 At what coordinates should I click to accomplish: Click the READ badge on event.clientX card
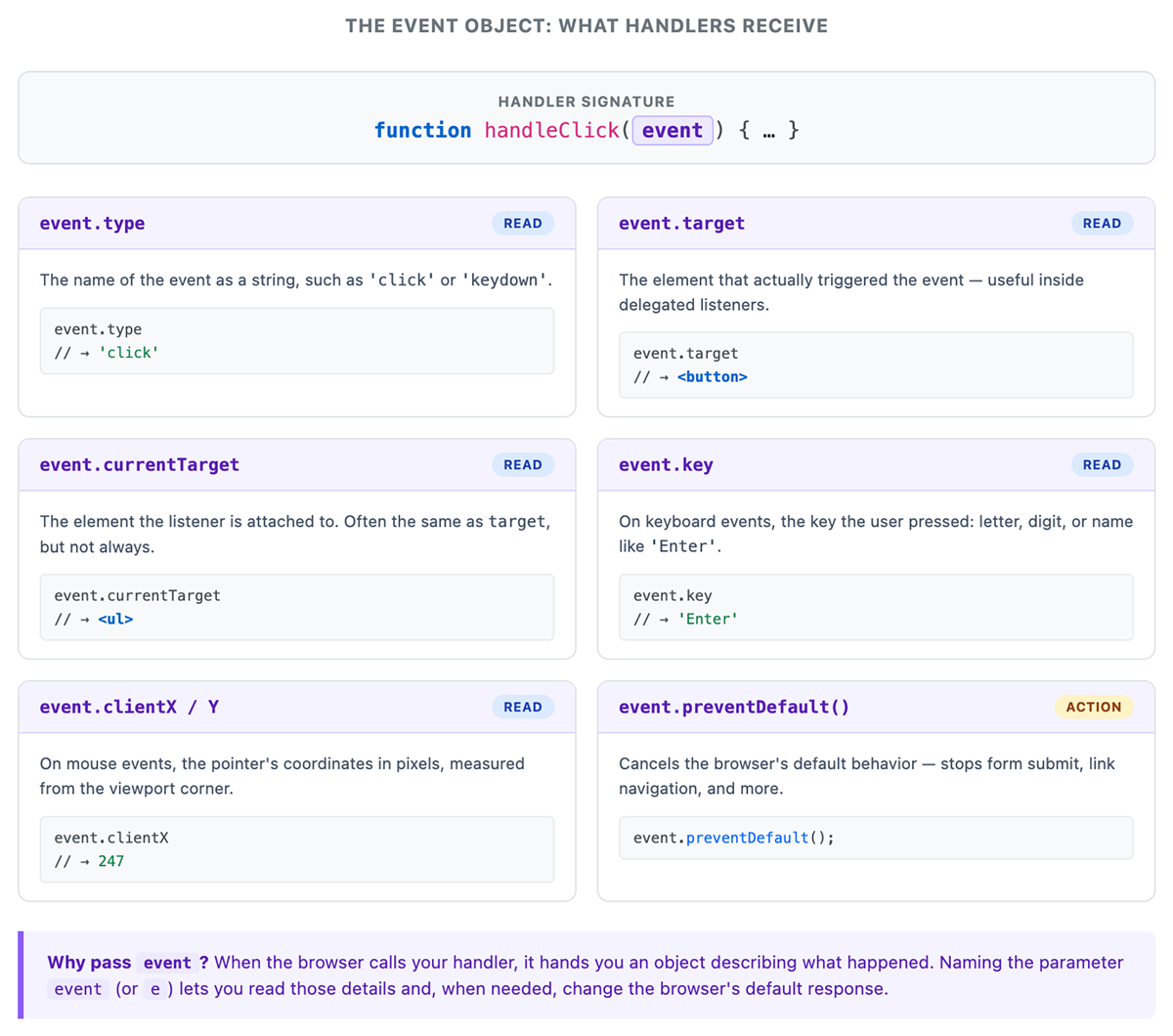click(x=523, y=707)
